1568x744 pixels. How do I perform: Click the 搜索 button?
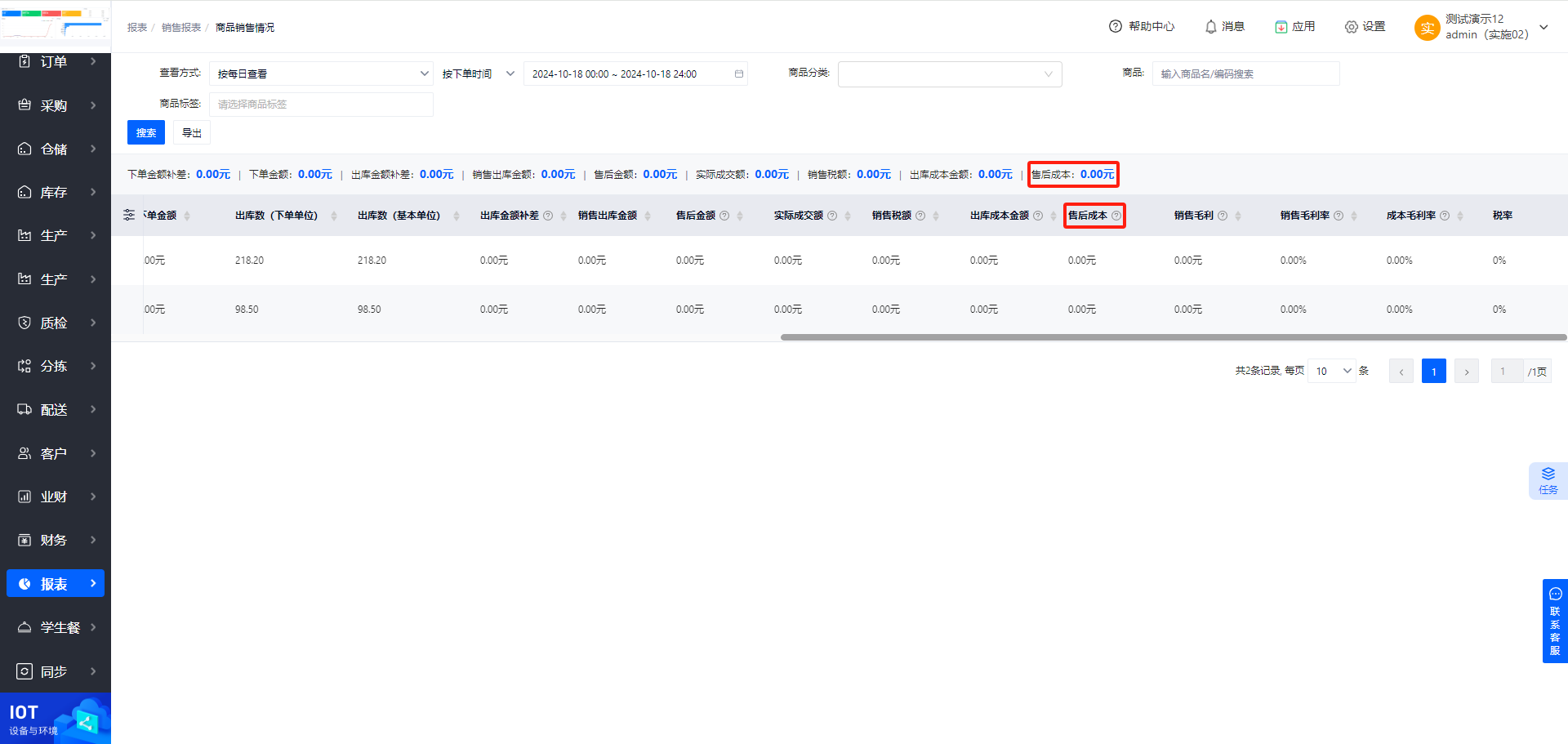pos(146,132)
